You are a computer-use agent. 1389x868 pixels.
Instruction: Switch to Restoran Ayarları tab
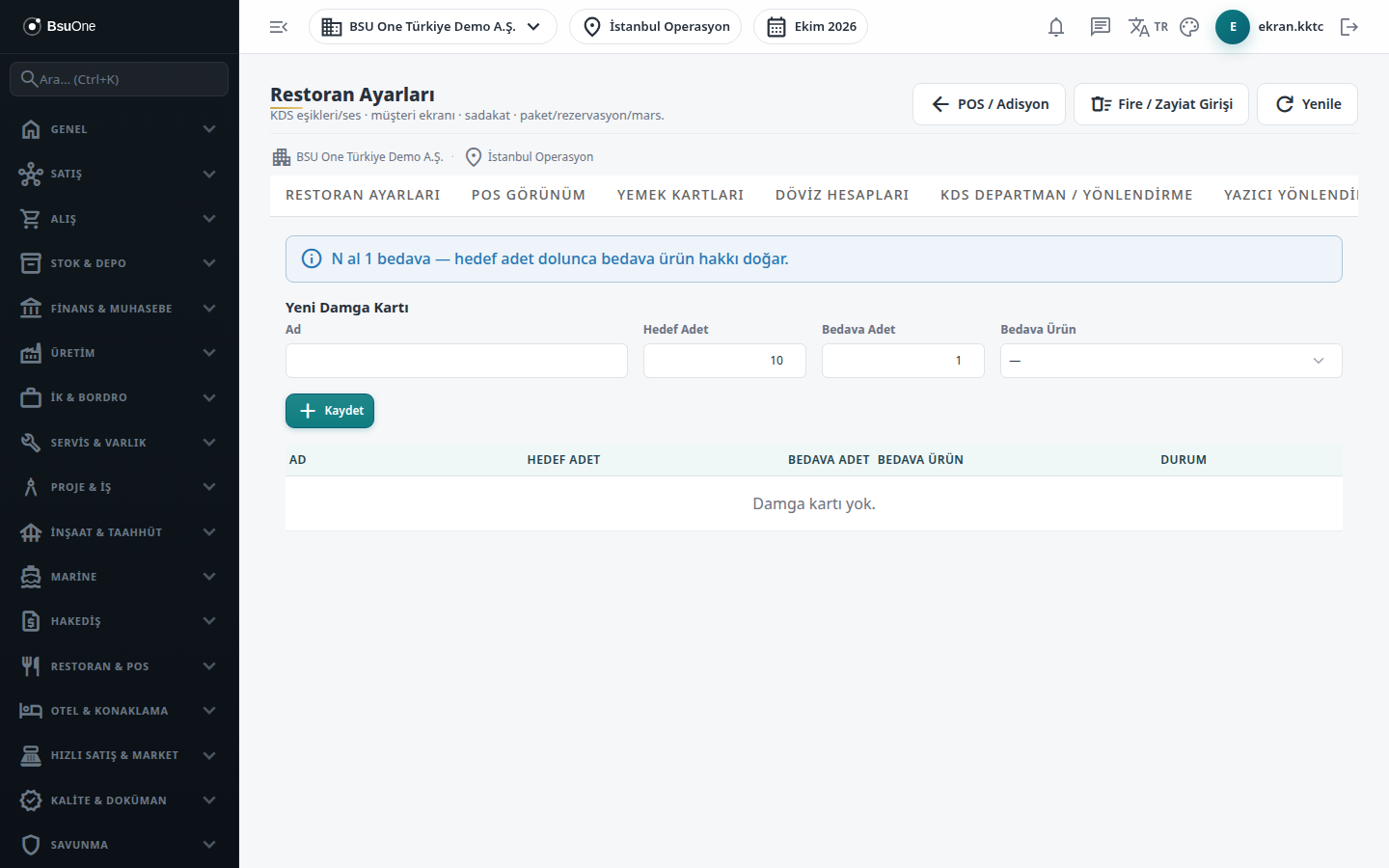tap(363, 195)
